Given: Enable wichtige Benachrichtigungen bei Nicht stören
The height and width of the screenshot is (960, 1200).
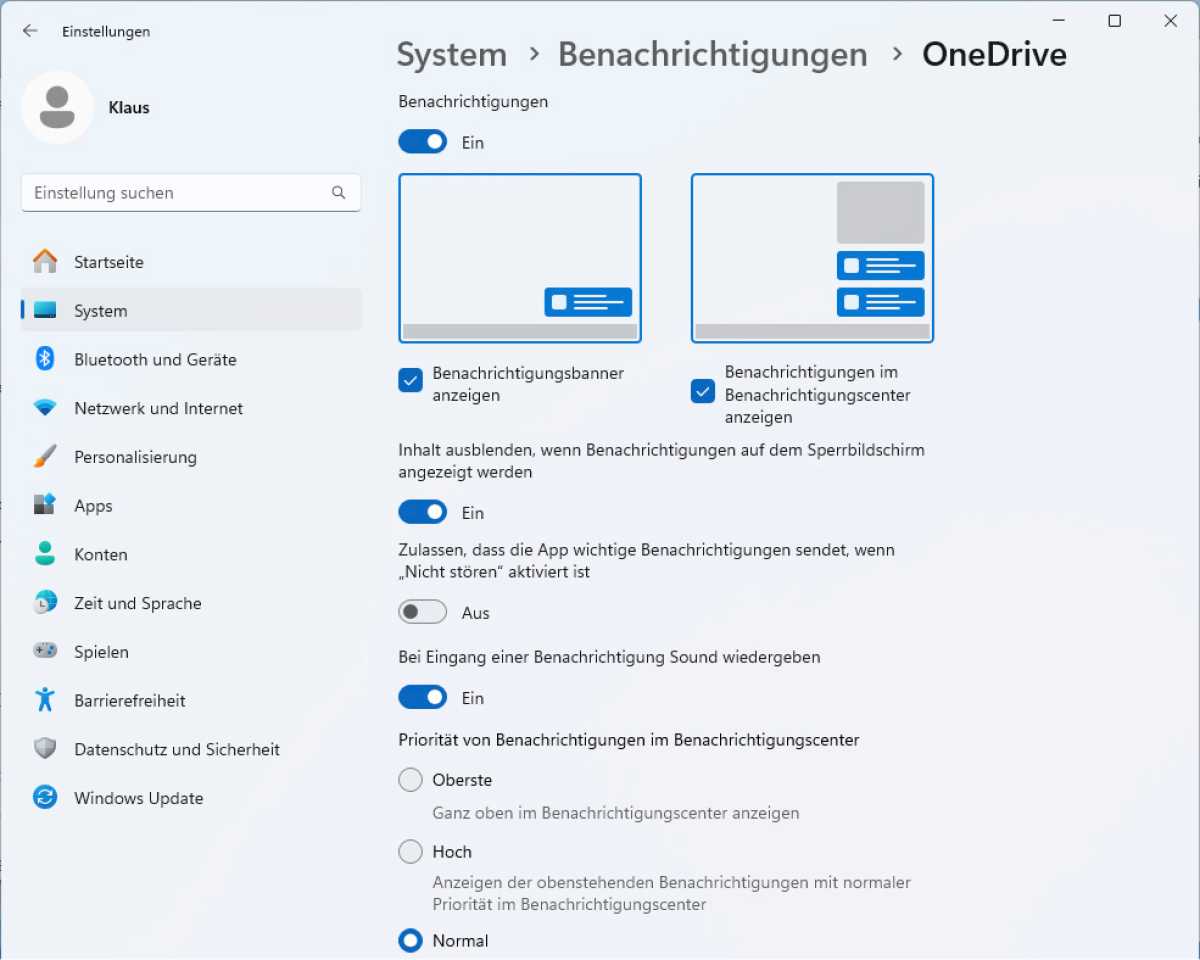Looking at the screenshot, I should 422,611.
